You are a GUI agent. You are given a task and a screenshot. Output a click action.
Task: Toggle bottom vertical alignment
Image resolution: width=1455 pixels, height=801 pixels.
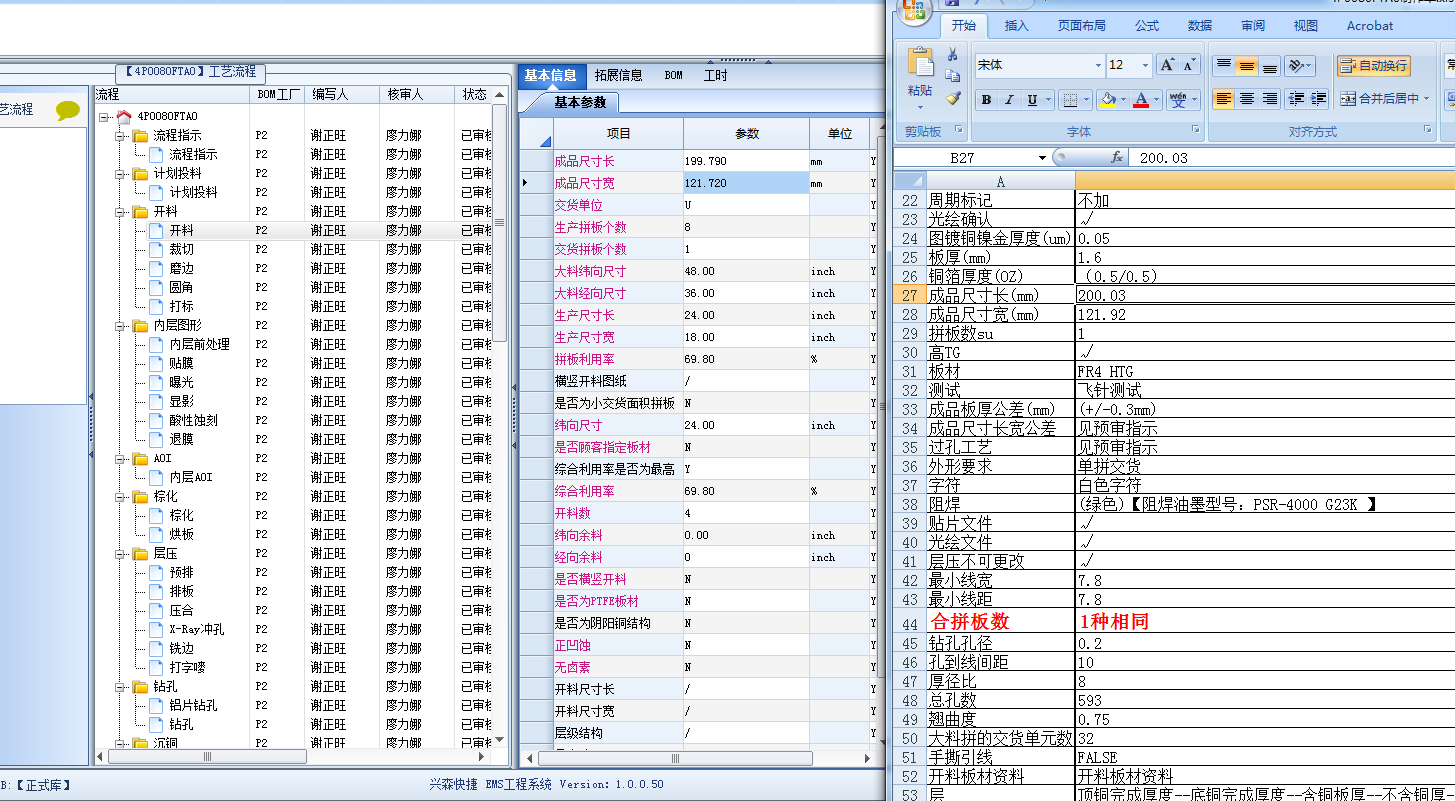pyautogui.click(x=1269, y=65)
